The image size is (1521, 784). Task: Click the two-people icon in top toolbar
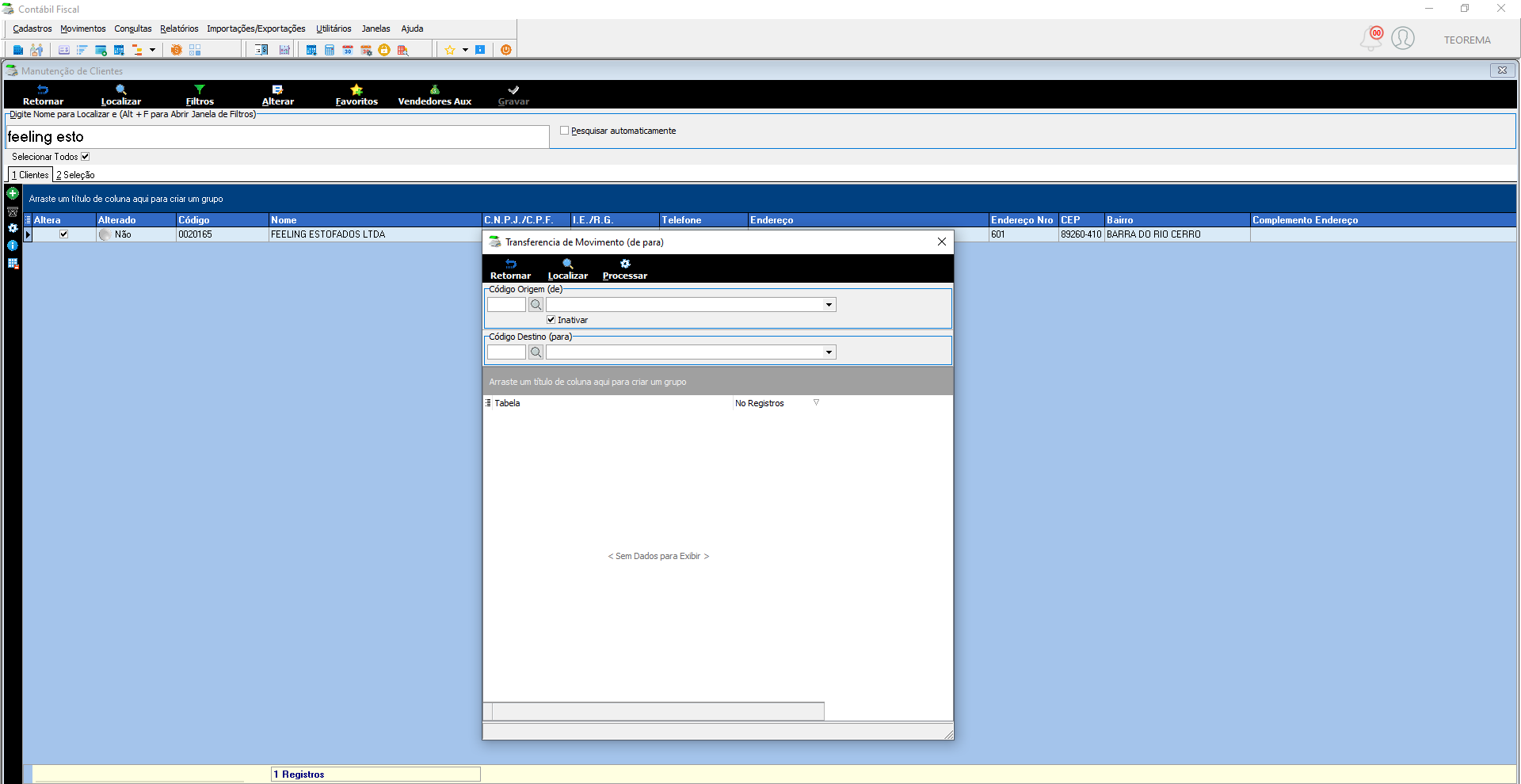[36, 50]
